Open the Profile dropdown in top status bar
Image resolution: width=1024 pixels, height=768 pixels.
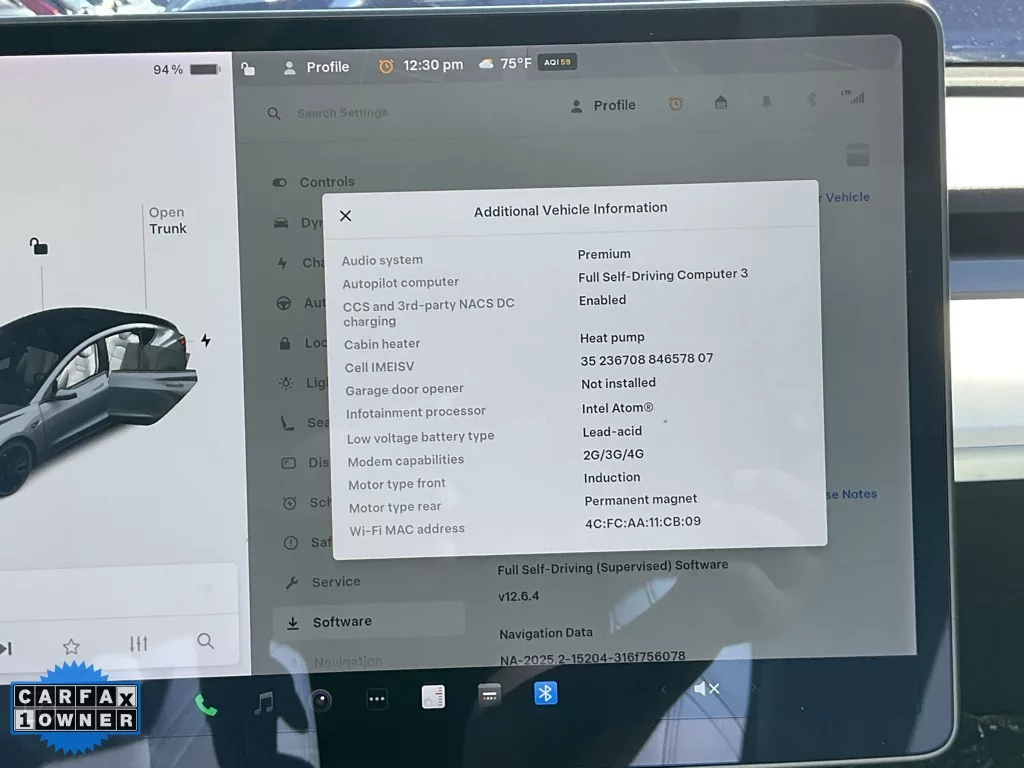coord(316,67)
